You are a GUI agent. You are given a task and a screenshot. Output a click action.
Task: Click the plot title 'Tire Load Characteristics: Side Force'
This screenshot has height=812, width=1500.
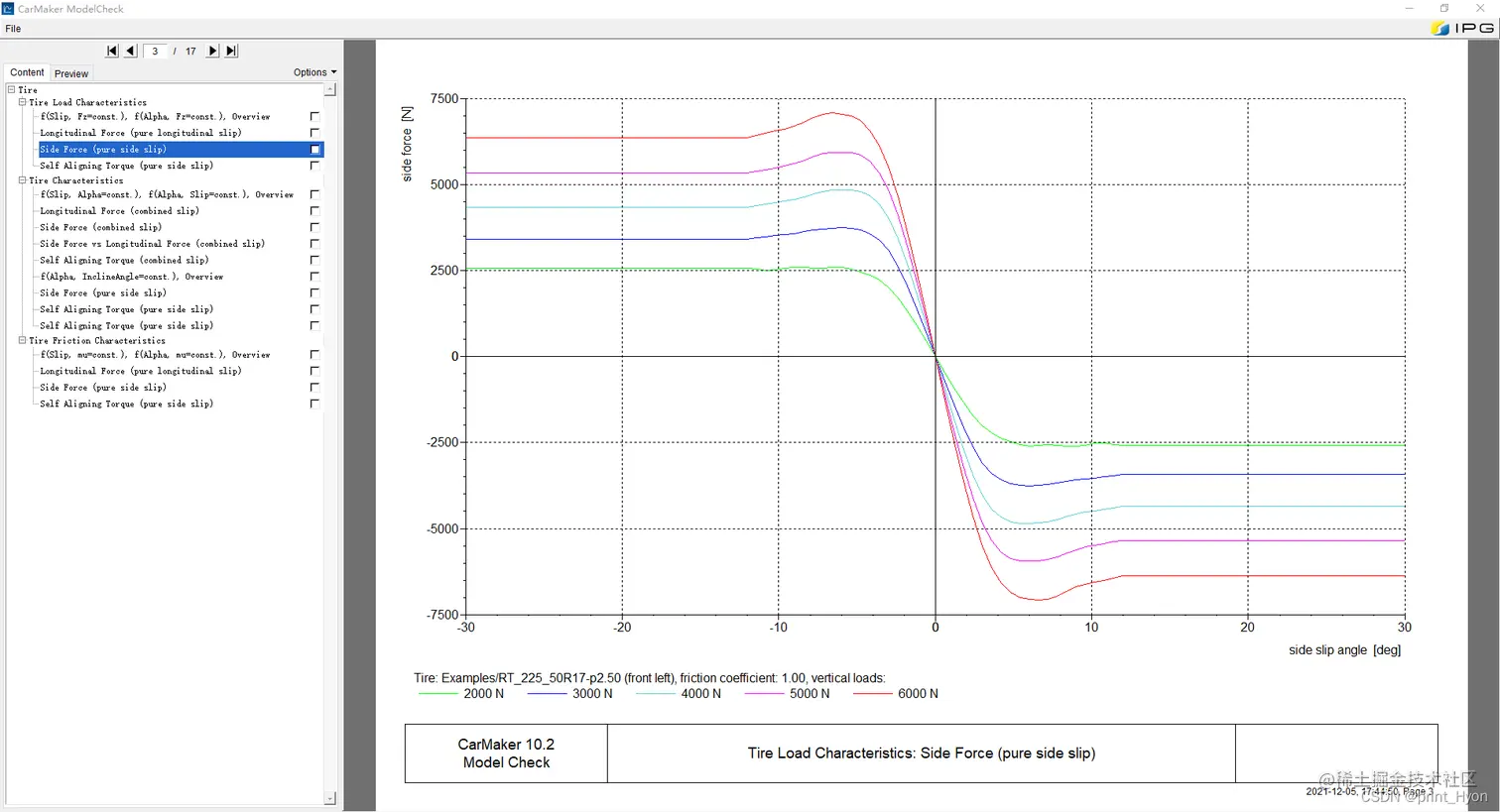922,754
